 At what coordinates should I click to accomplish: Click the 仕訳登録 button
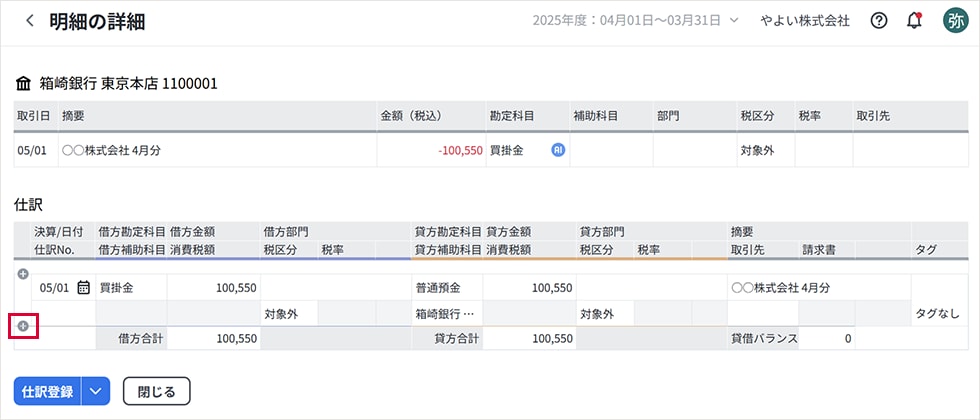pyautogui.click(x=47, y=391)
